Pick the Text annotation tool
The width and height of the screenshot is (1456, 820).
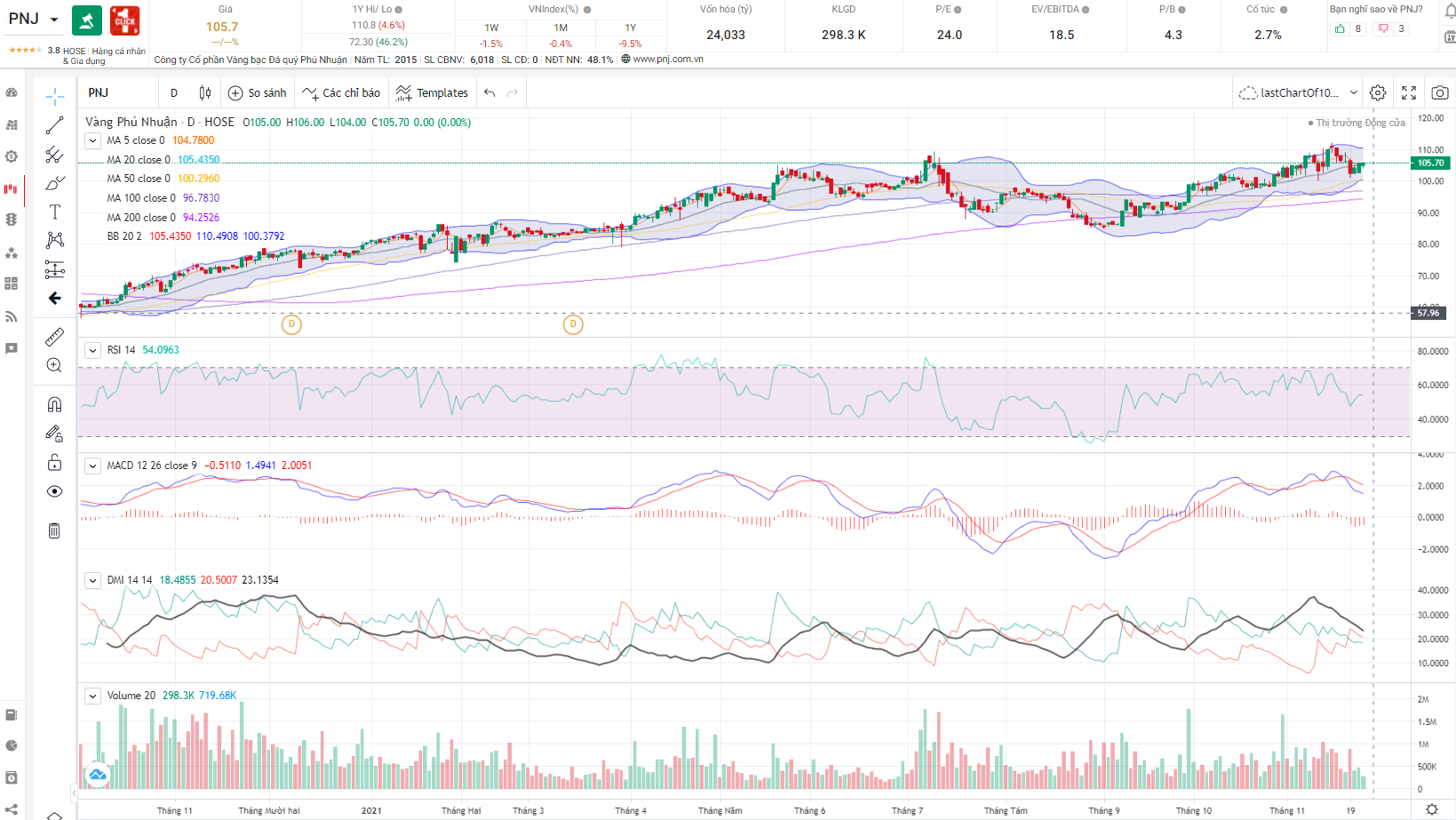coord(54,211)
